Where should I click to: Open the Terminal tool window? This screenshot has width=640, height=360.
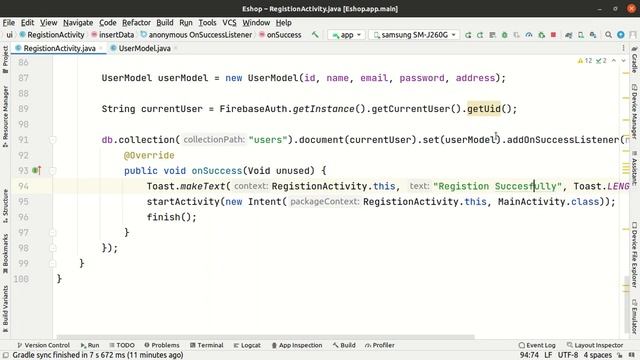tap(207, 345)
